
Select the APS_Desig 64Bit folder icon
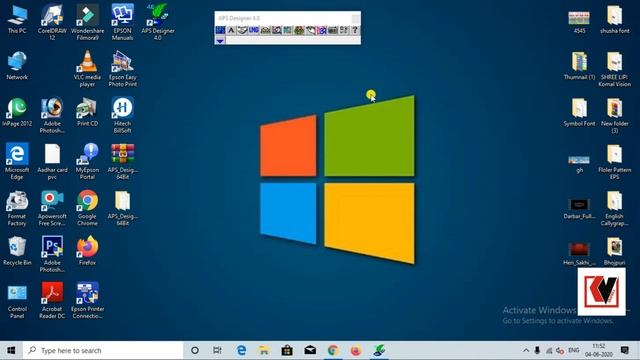tap(122, 207)
